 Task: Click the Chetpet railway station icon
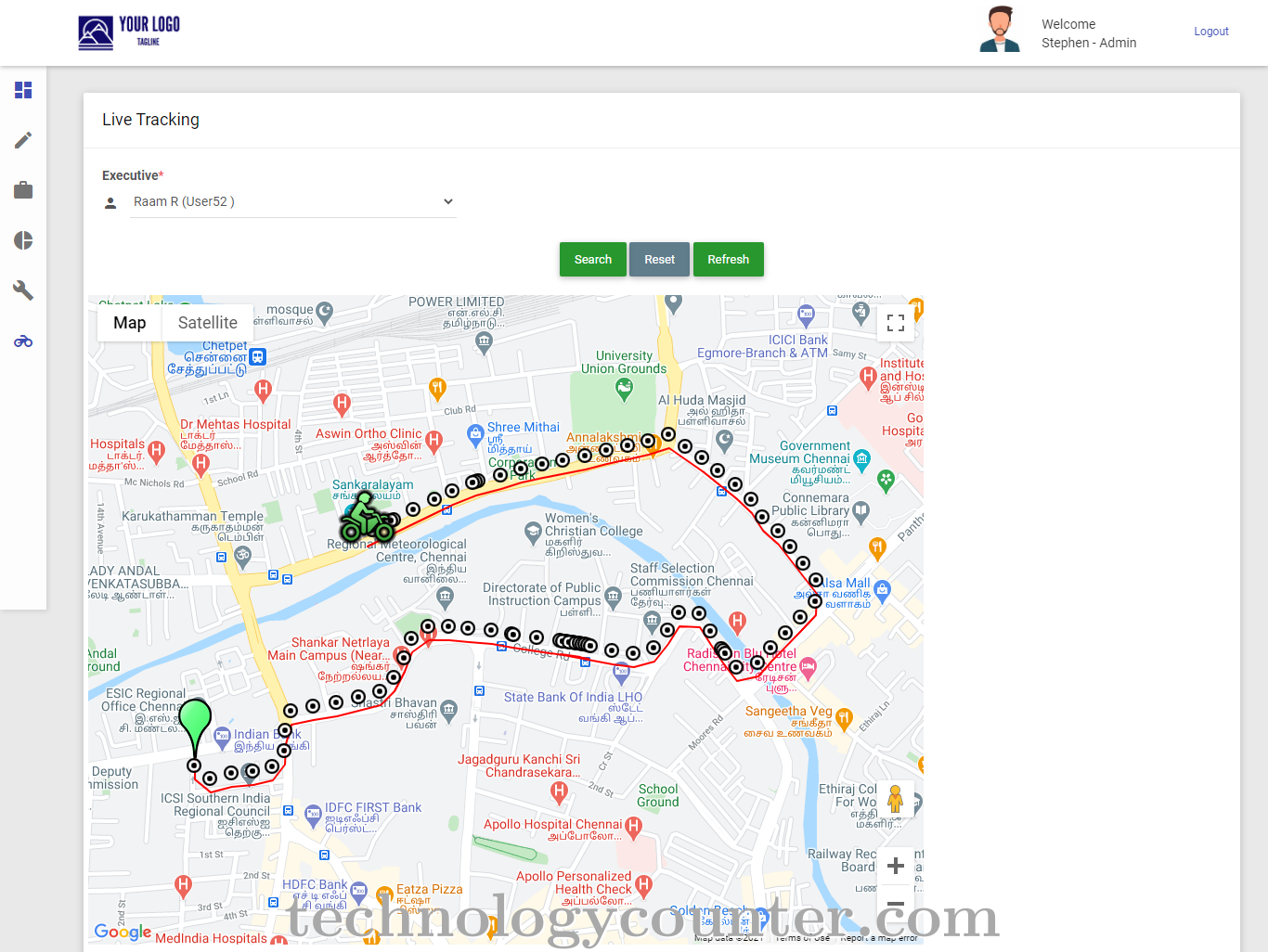click(258, 356)
